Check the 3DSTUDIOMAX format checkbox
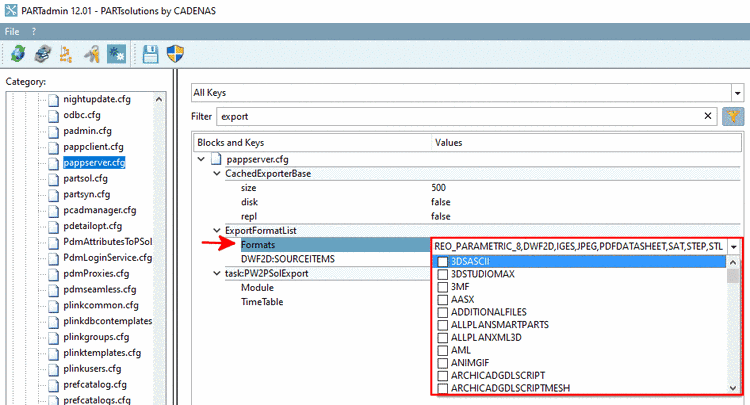 tap(443, 274)
